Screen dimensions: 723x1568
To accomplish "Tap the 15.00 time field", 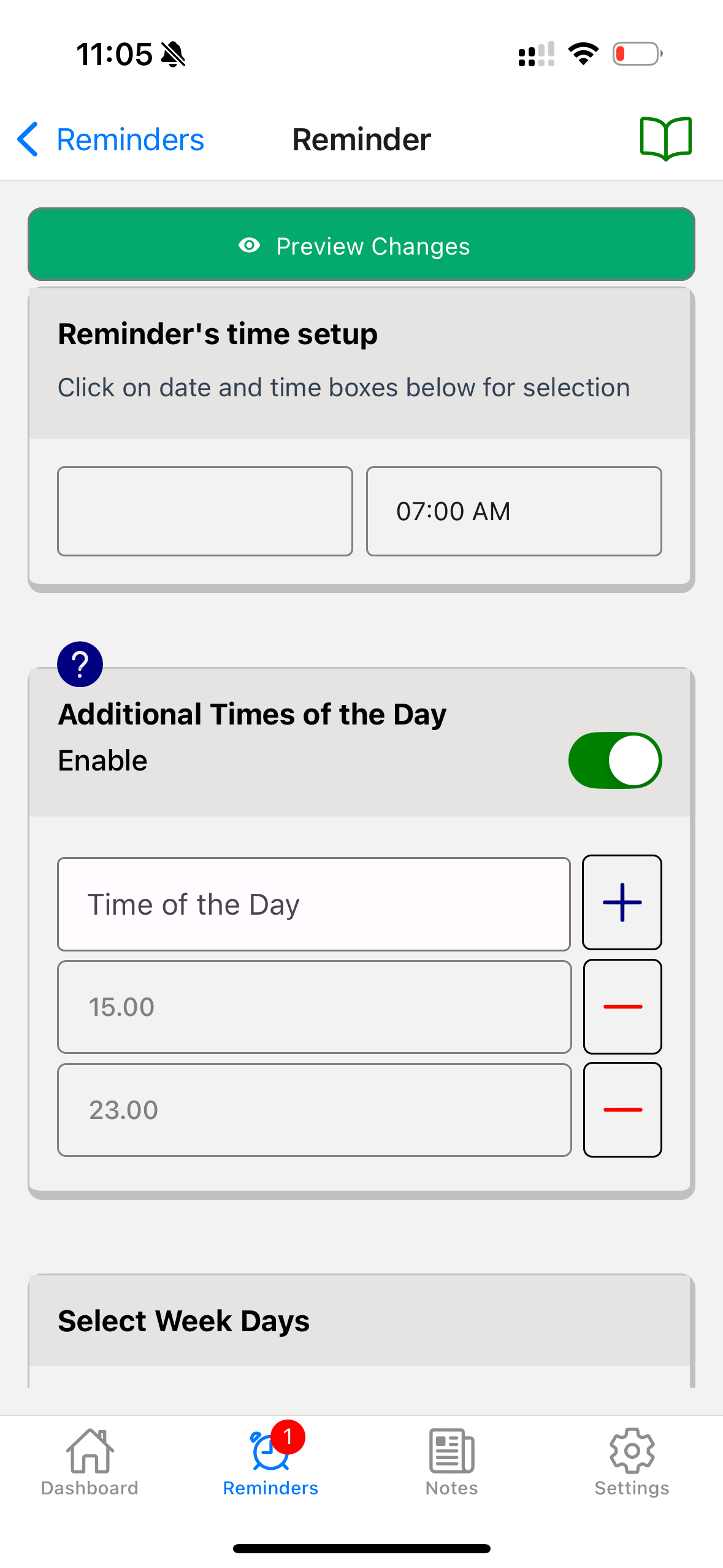I will [x=314, y=1007].
